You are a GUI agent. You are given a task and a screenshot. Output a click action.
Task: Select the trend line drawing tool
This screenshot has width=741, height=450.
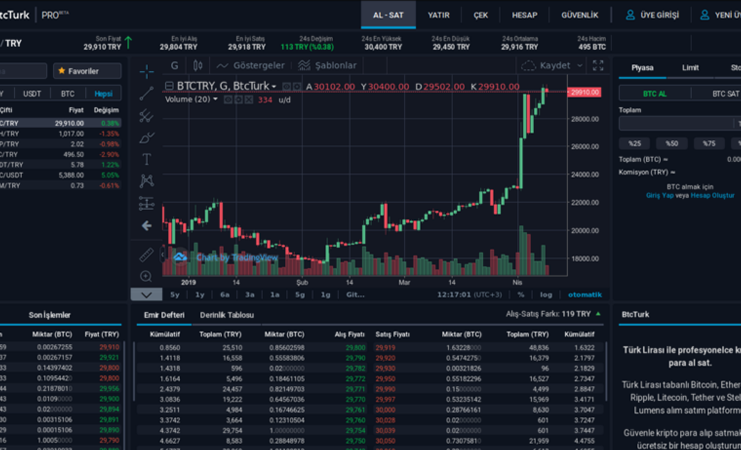[x=146, y=94]
